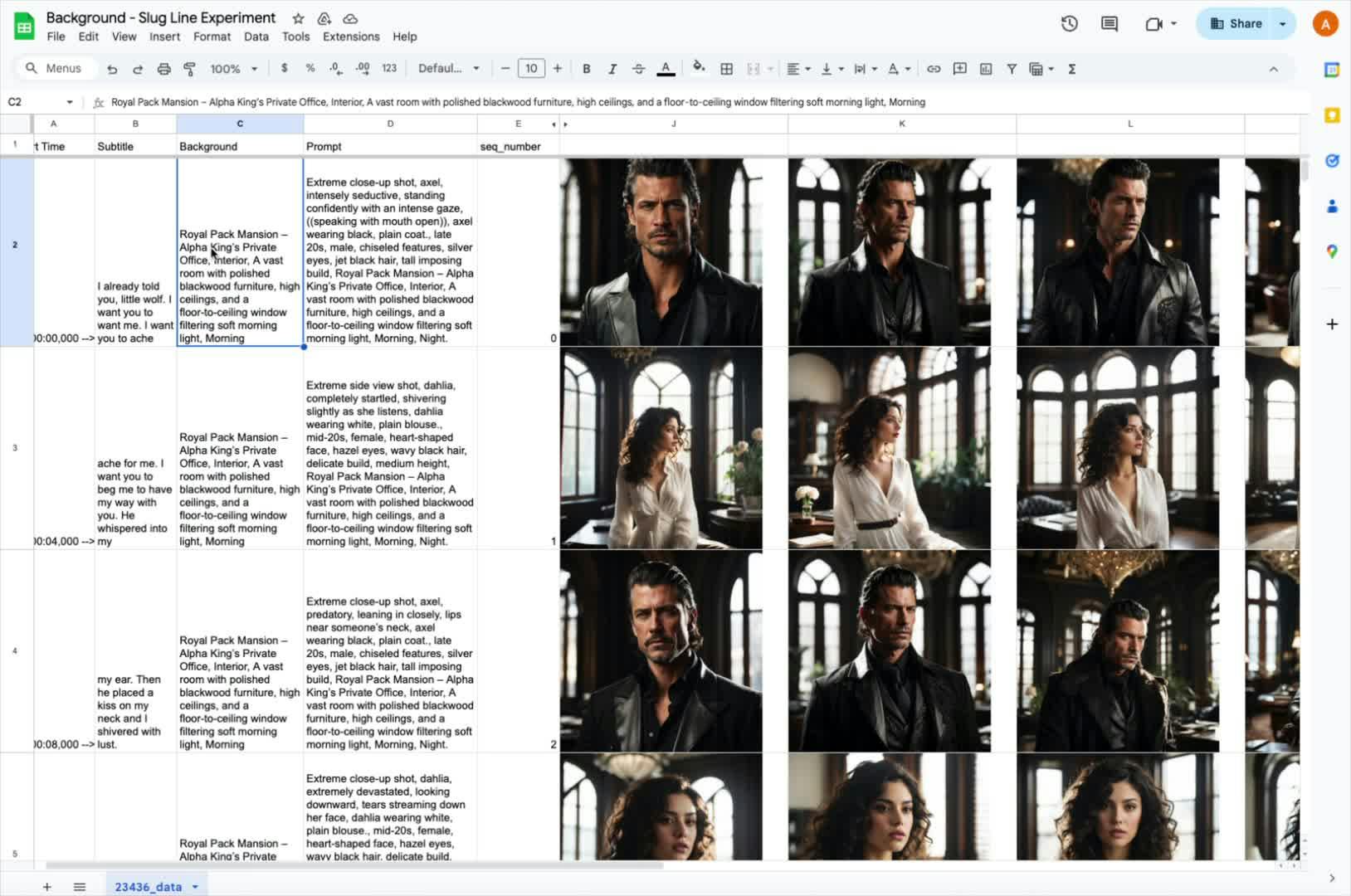Add a new sheet with plus button

pos(47,887)
